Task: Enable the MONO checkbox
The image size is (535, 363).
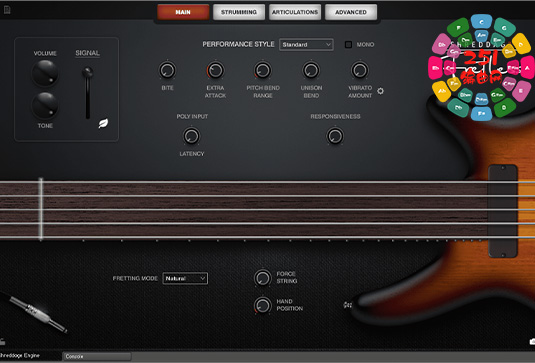Action: pyautogui.click(x=348, y=45)
